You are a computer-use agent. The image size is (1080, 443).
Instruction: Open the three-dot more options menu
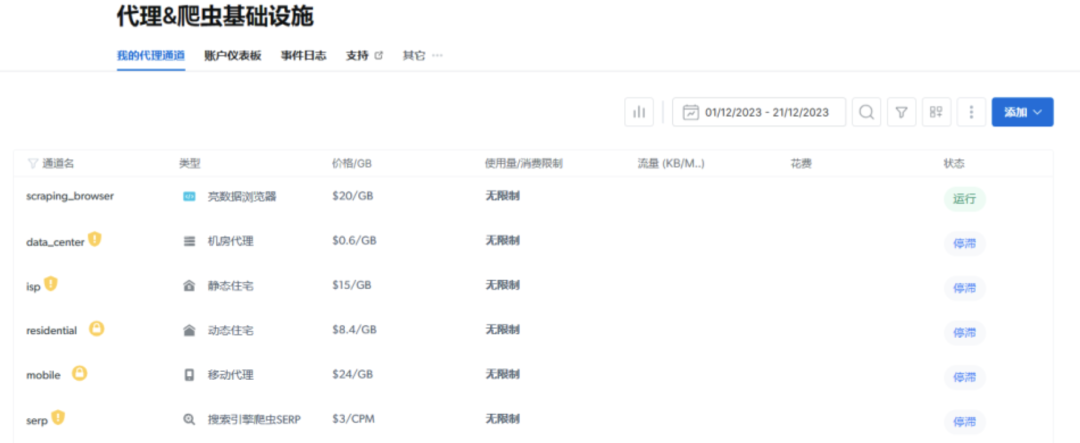[971, 112]
